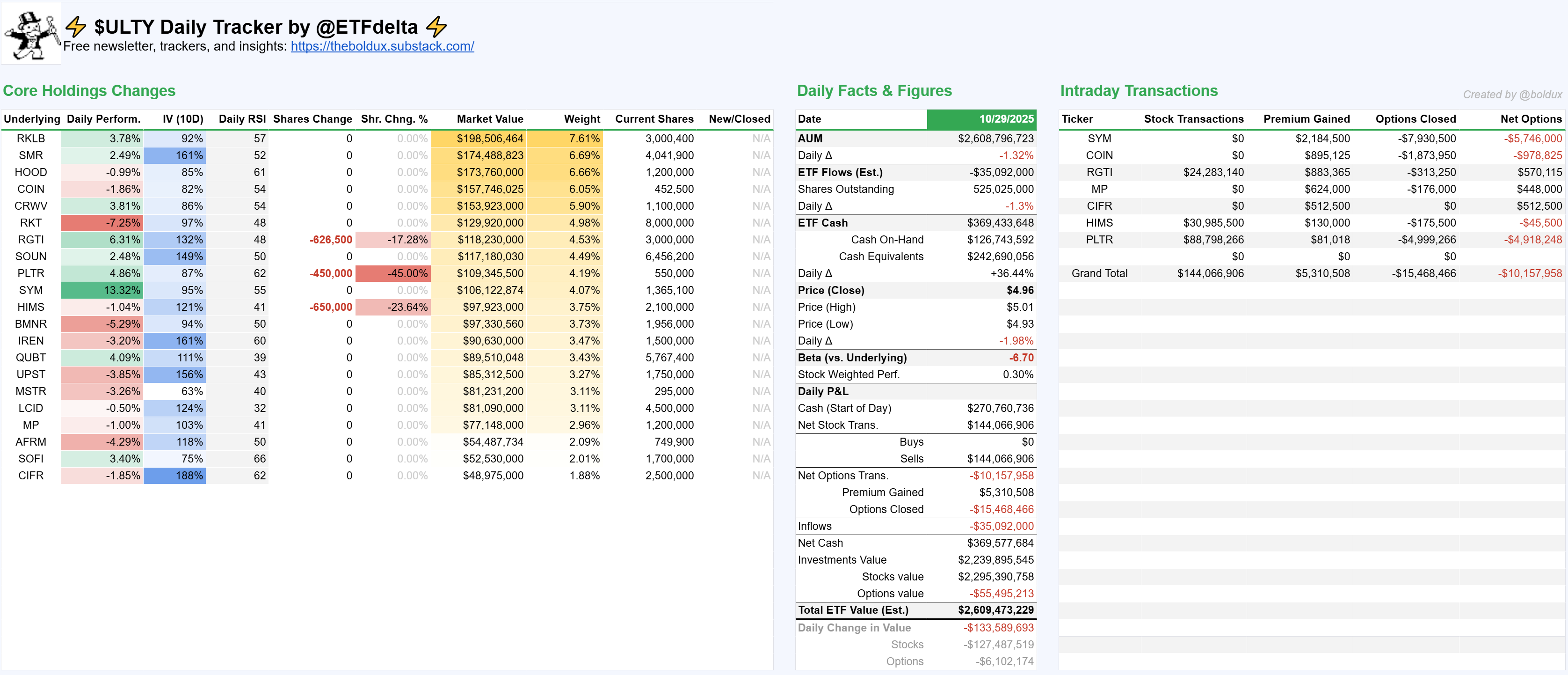Select the AUM value $2,608,796,723

coord(996,138)
